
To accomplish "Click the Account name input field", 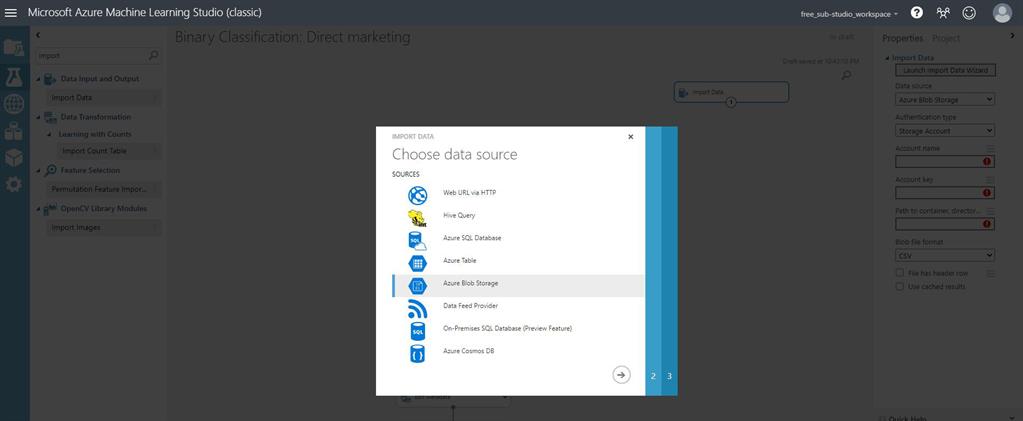I will click(x=945, y=162).
